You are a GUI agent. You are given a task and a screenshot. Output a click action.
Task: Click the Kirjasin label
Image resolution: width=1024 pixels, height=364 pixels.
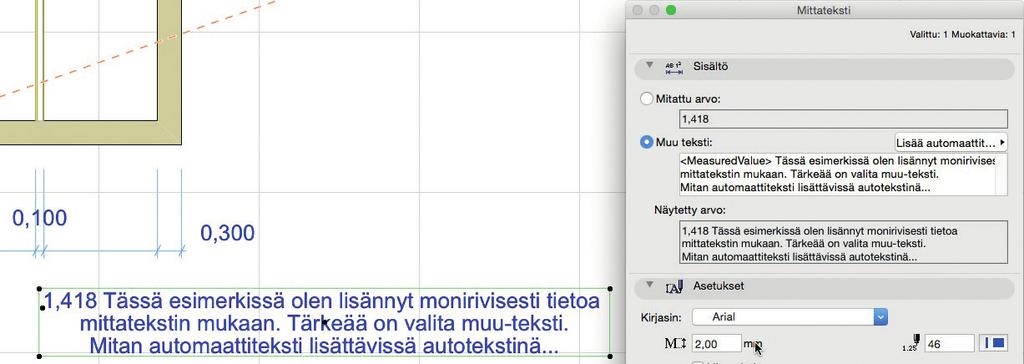click(662, 317)
